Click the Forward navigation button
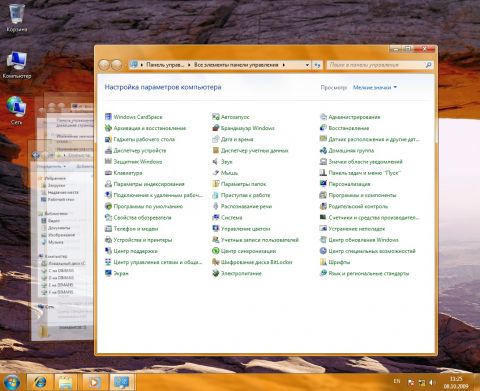The height and width of the screenshot is (391, 480). tap(116, 65)
